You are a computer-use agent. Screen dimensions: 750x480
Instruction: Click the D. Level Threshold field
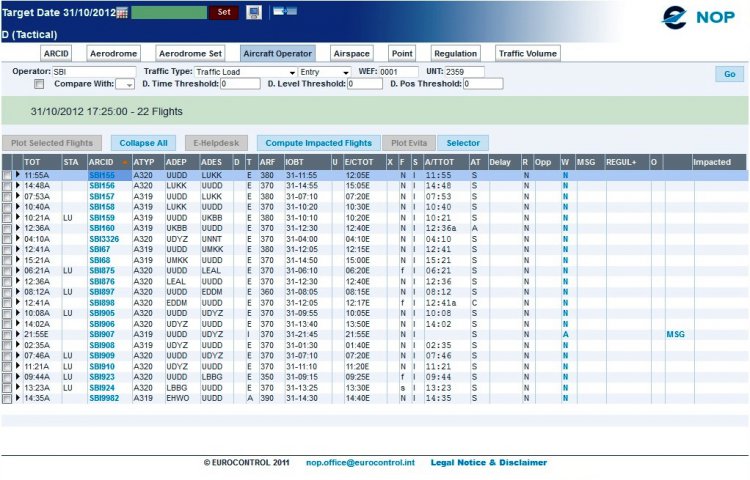click(365, 84)
